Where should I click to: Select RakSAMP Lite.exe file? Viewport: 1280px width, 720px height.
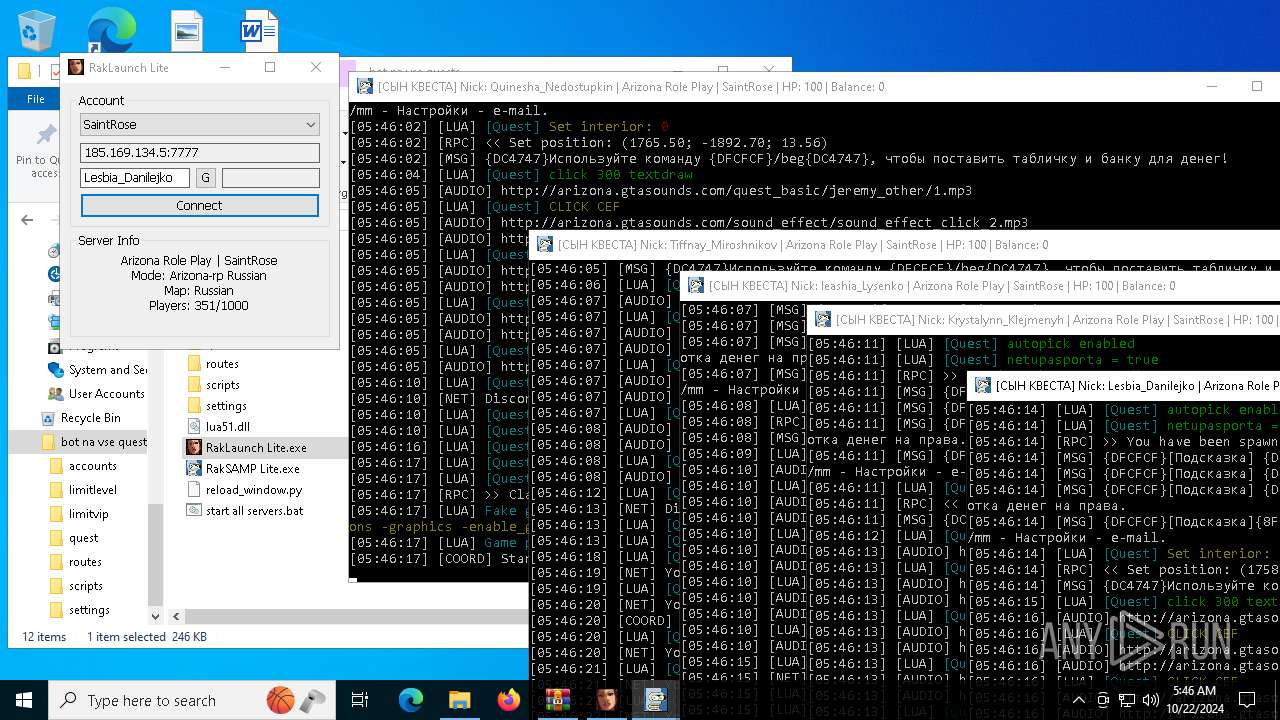coord(244,469)
